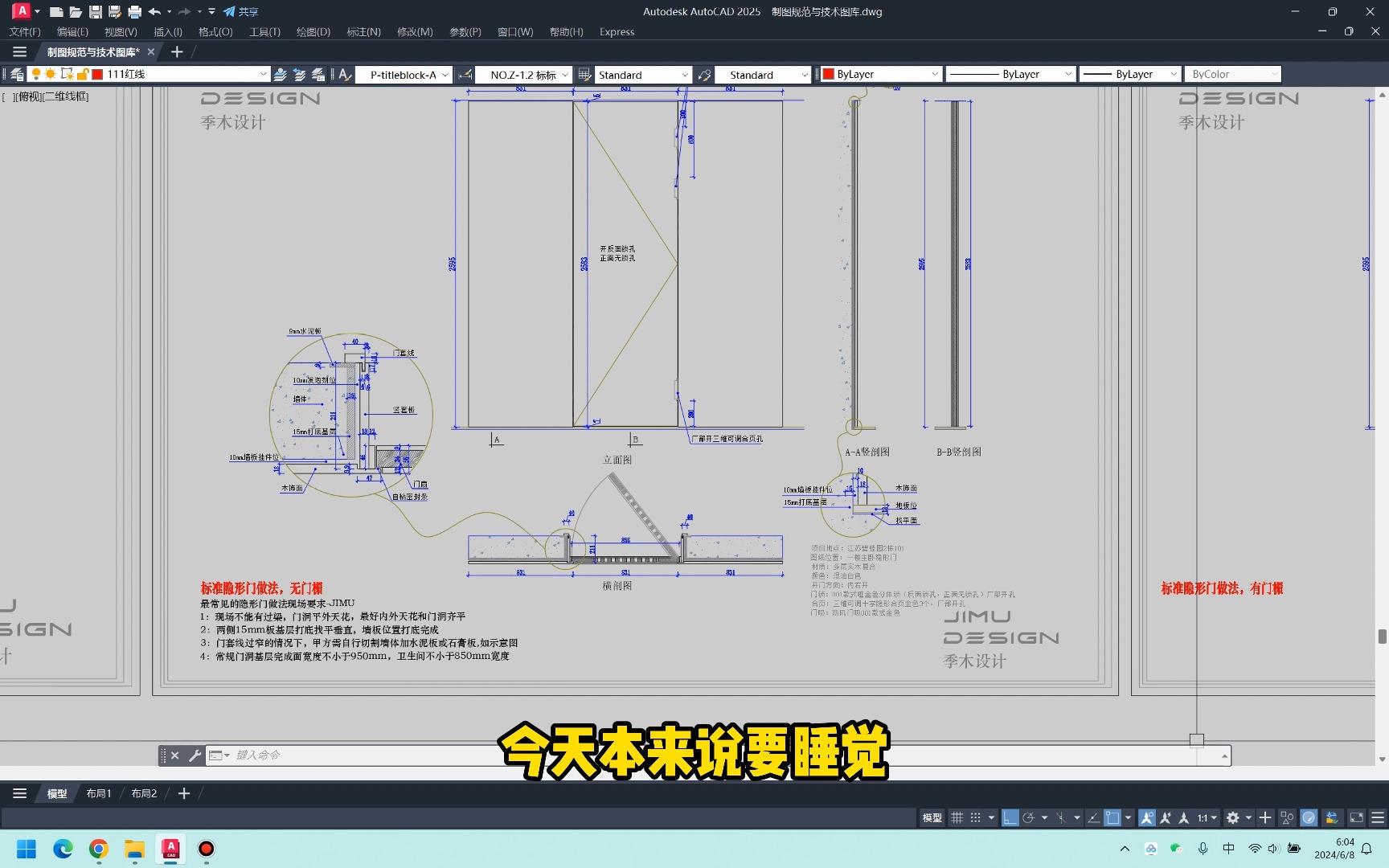Click Express in the menu bar

616,32
